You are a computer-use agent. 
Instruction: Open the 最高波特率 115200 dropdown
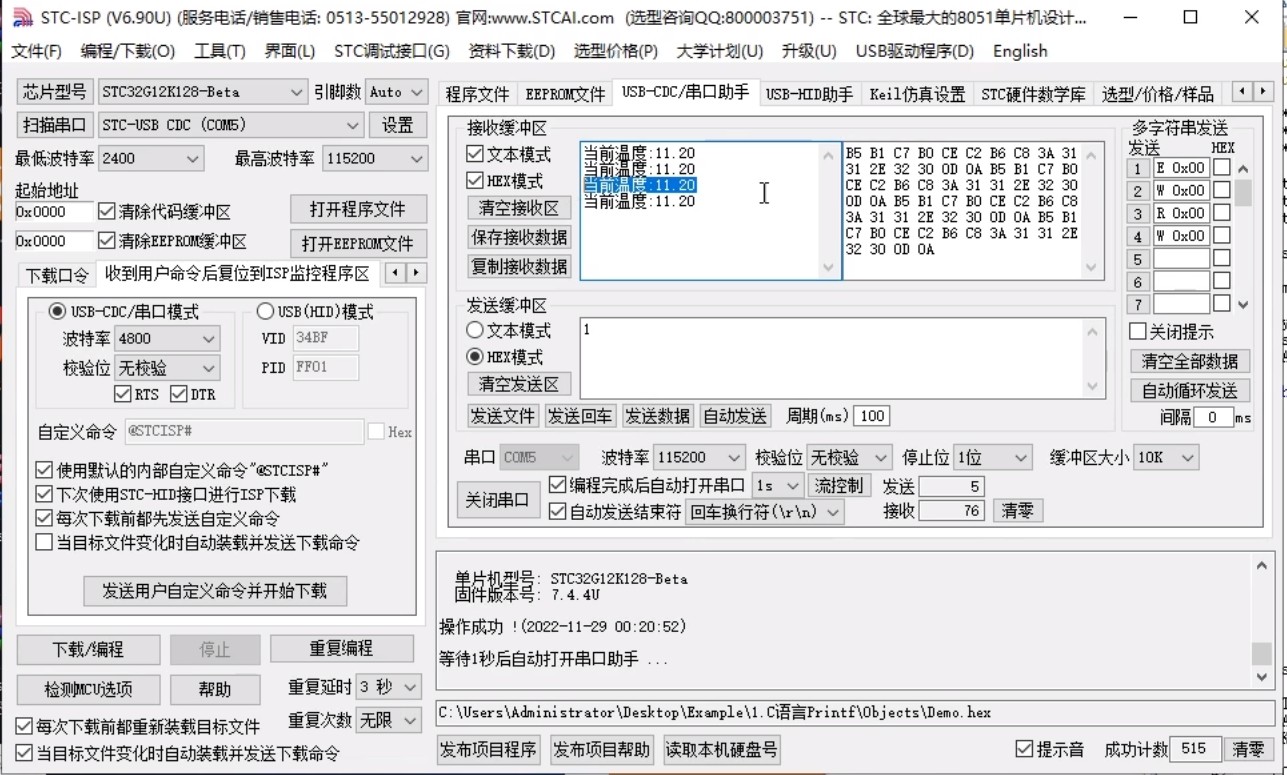pyautogui.click(x=375, y=158)
